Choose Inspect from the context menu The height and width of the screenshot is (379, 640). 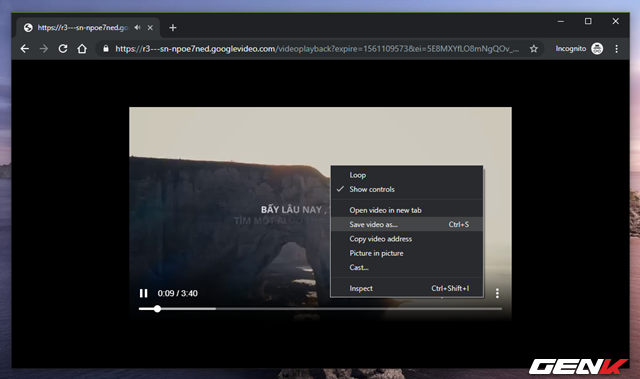click(407, 288)
